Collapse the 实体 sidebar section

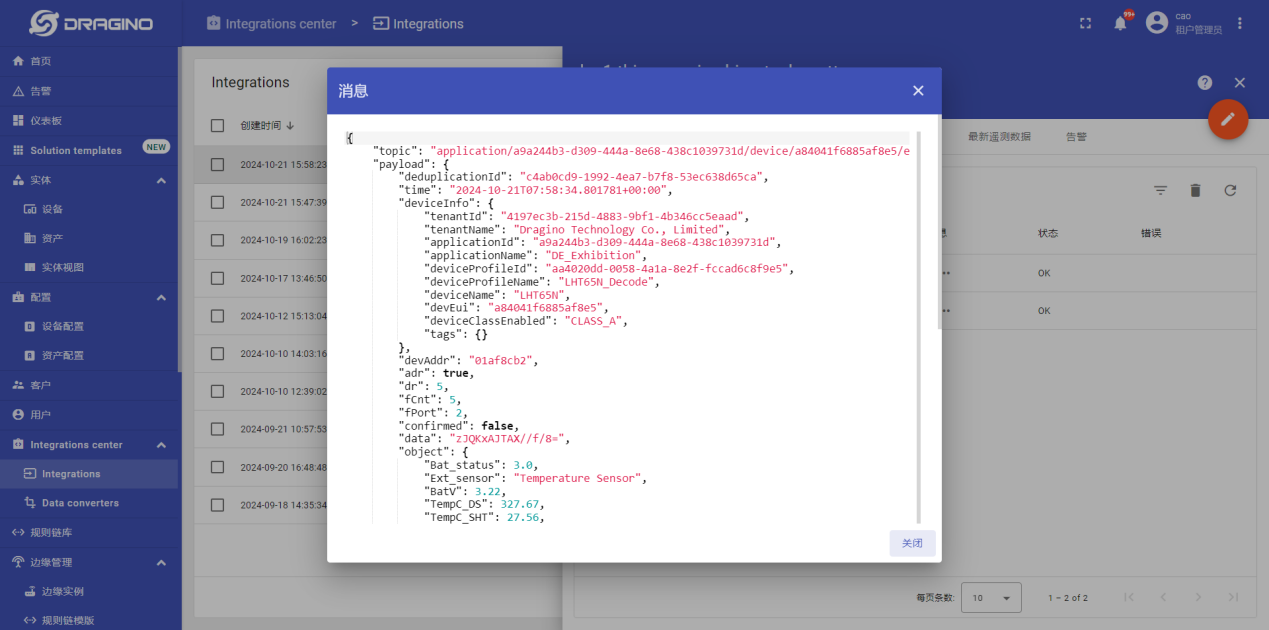click(161, 180)
